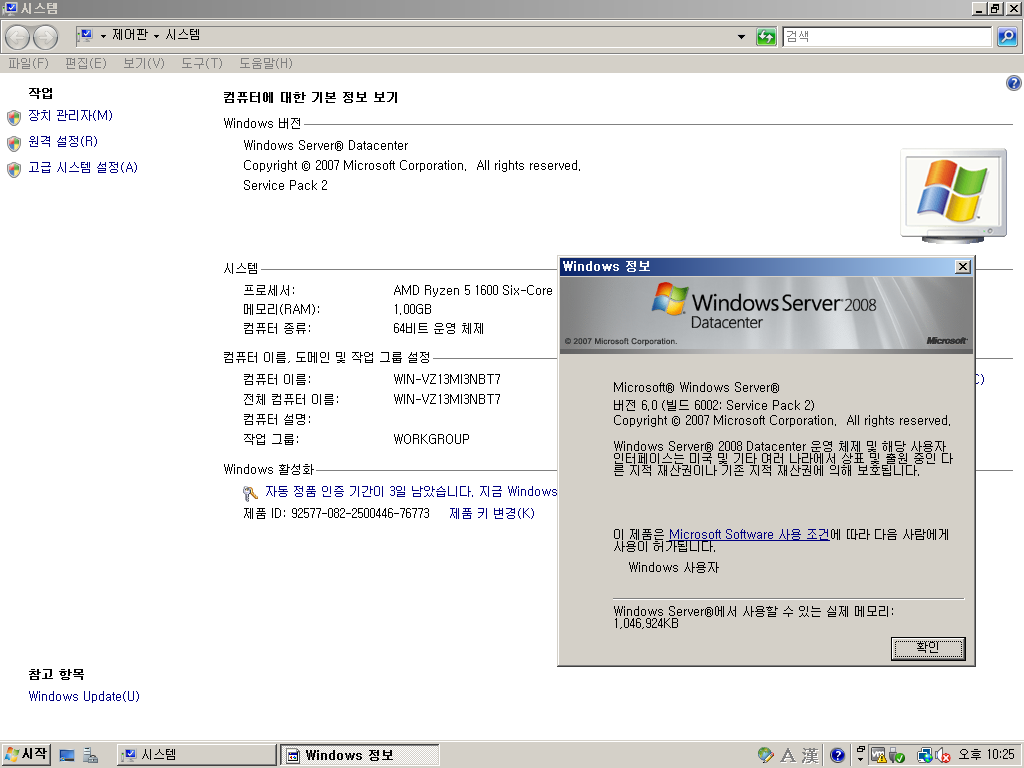Screen dimensions: 1024x768
Task: Click the shield icon beside 원격 설정
Action: tap(14, 143)
